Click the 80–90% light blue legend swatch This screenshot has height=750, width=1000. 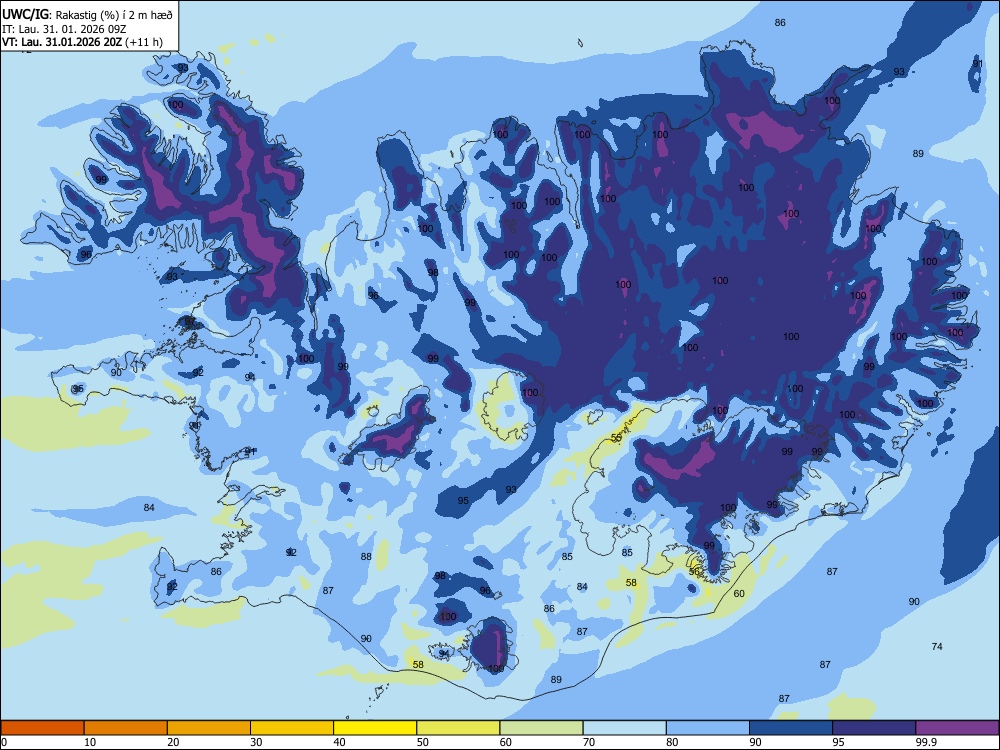coord(708,728)
